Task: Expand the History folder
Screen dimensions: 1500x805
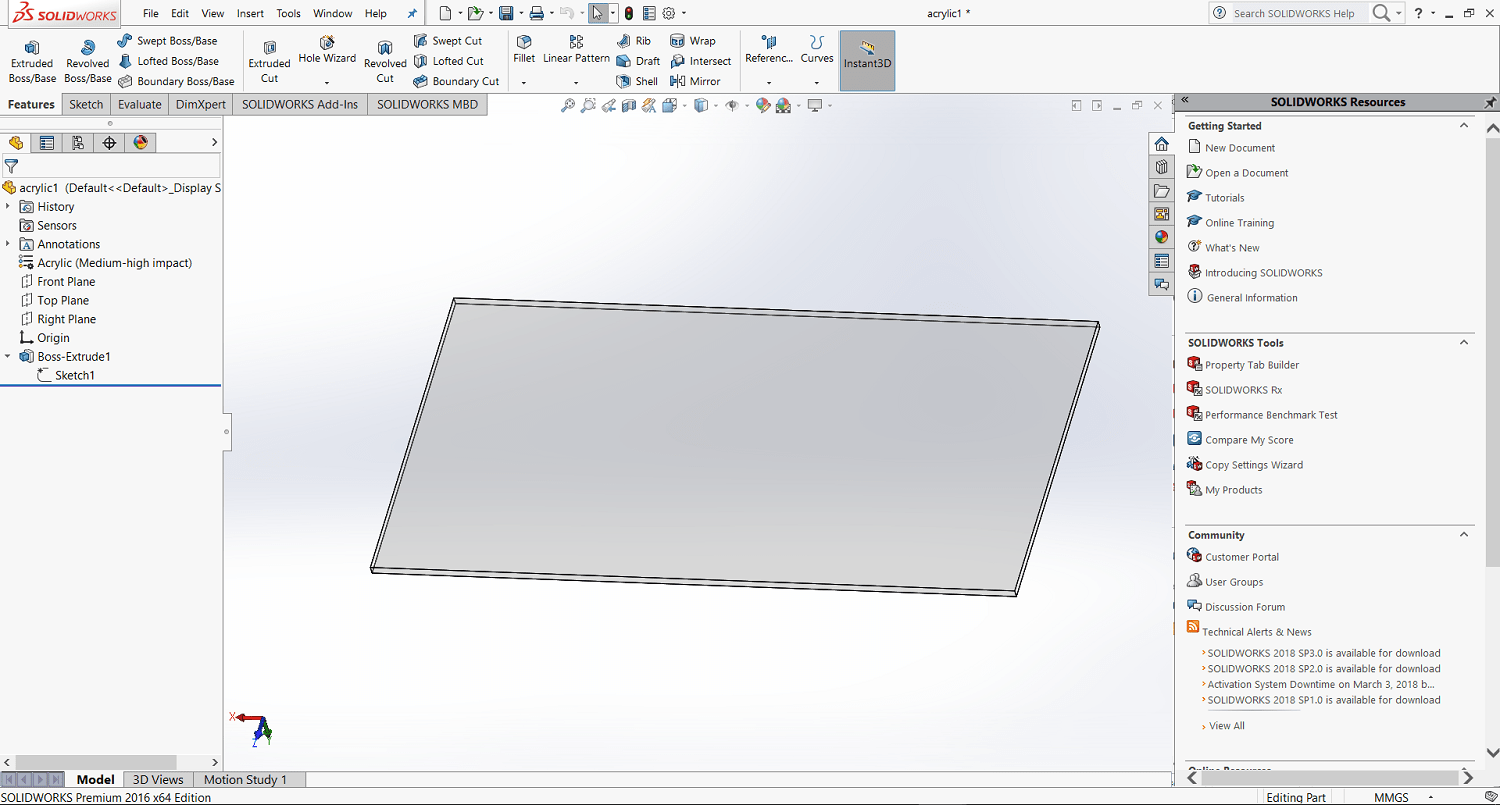Action: point(8,206)
